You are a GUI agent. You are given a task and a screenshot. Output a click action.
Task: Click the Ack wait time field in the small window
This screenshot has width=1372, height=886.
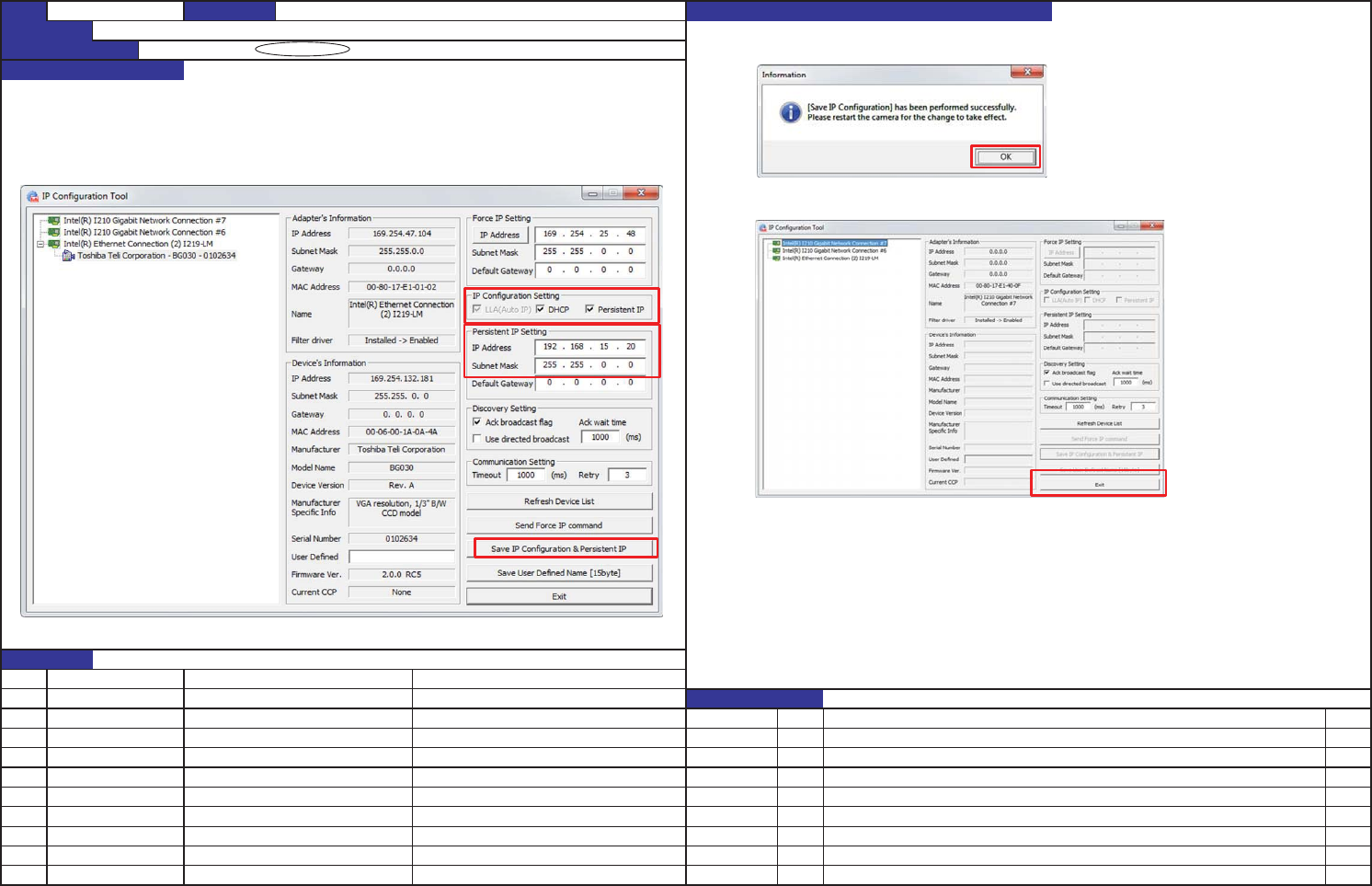1126,383
